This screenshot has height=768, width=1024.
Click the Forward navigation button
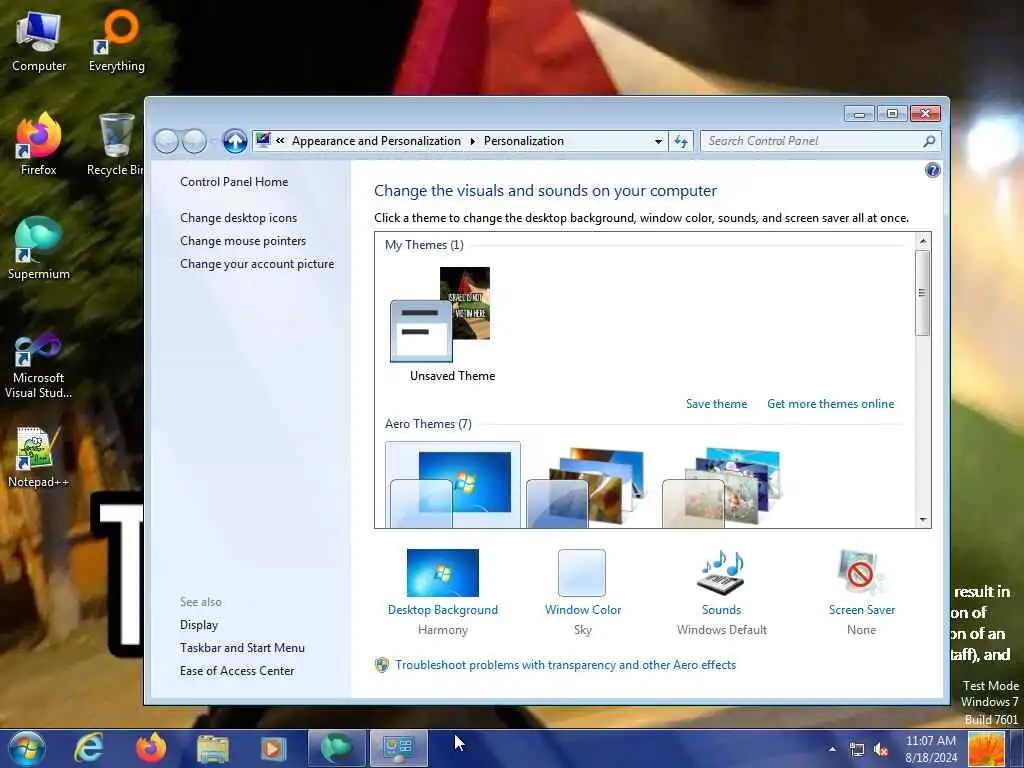pyautogui.click(x=194, y=140)
